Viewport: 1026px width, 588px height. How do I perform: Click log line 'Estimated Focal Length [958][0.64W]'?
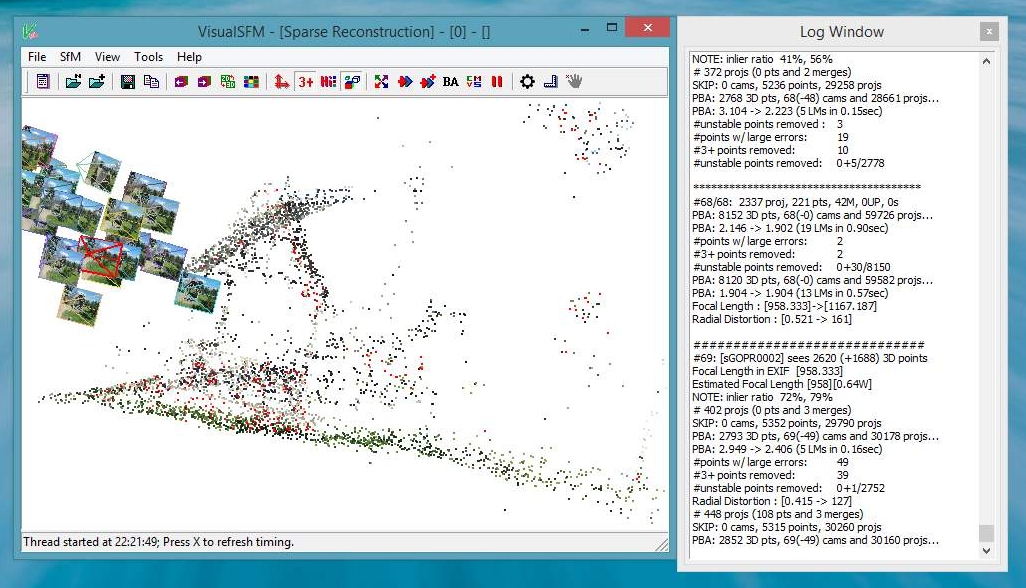781,384
